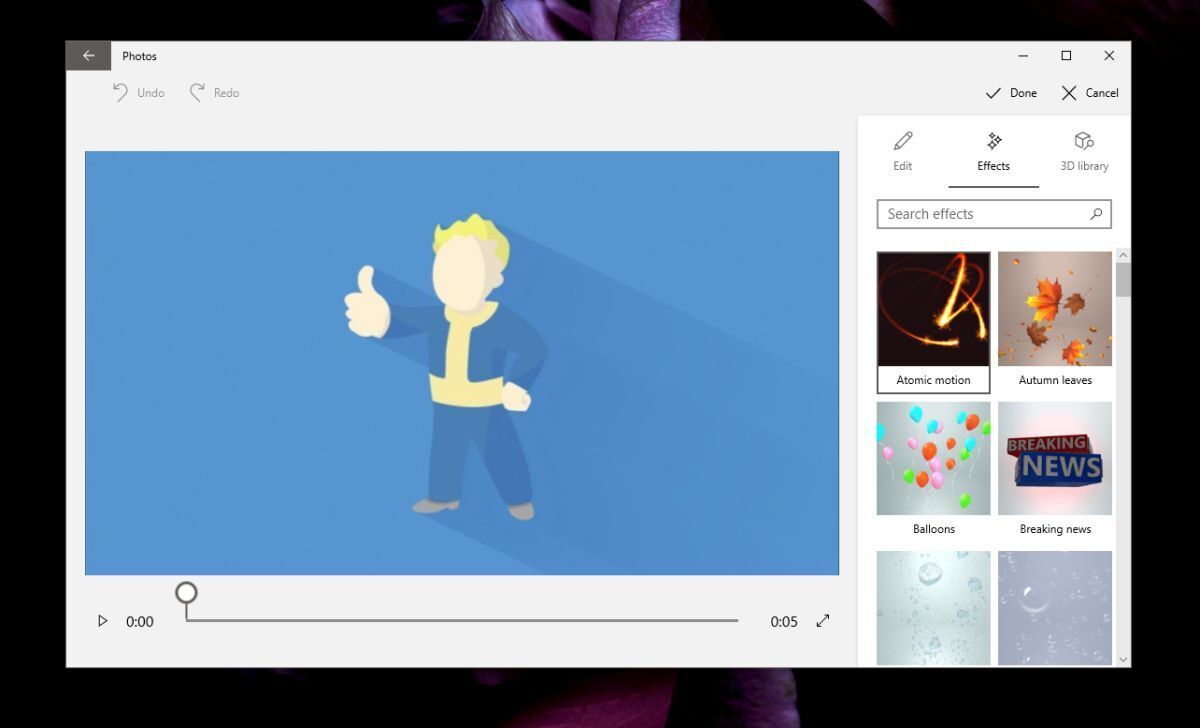Click the search magnifier in the effects search box
The width and height of the screenshot is (1200, 728).
1097,214
